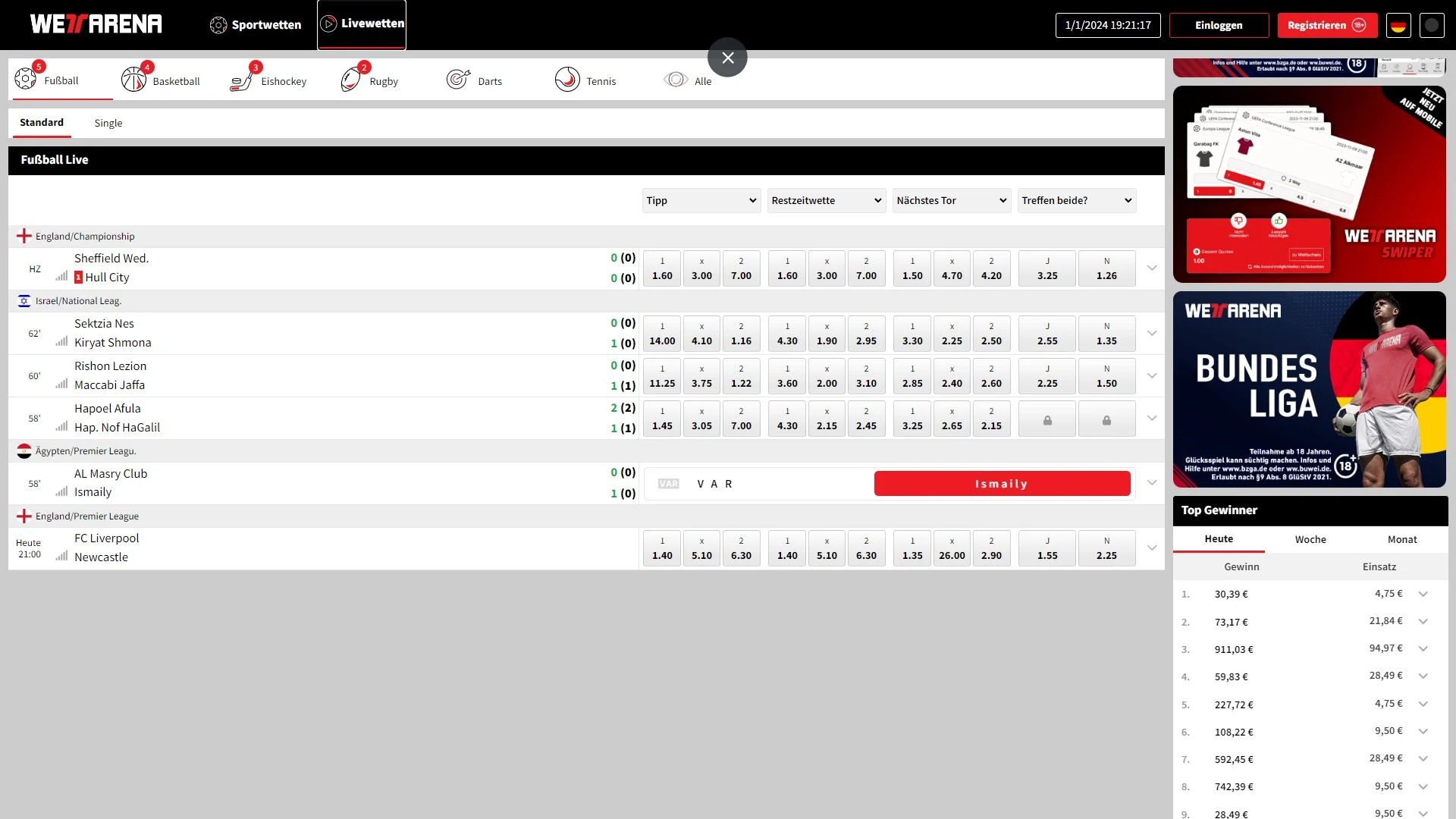The width and height of the screenshot is (1456, 819).
Task: Open the Sportwetten menu
Action: (x=256, y=25)
